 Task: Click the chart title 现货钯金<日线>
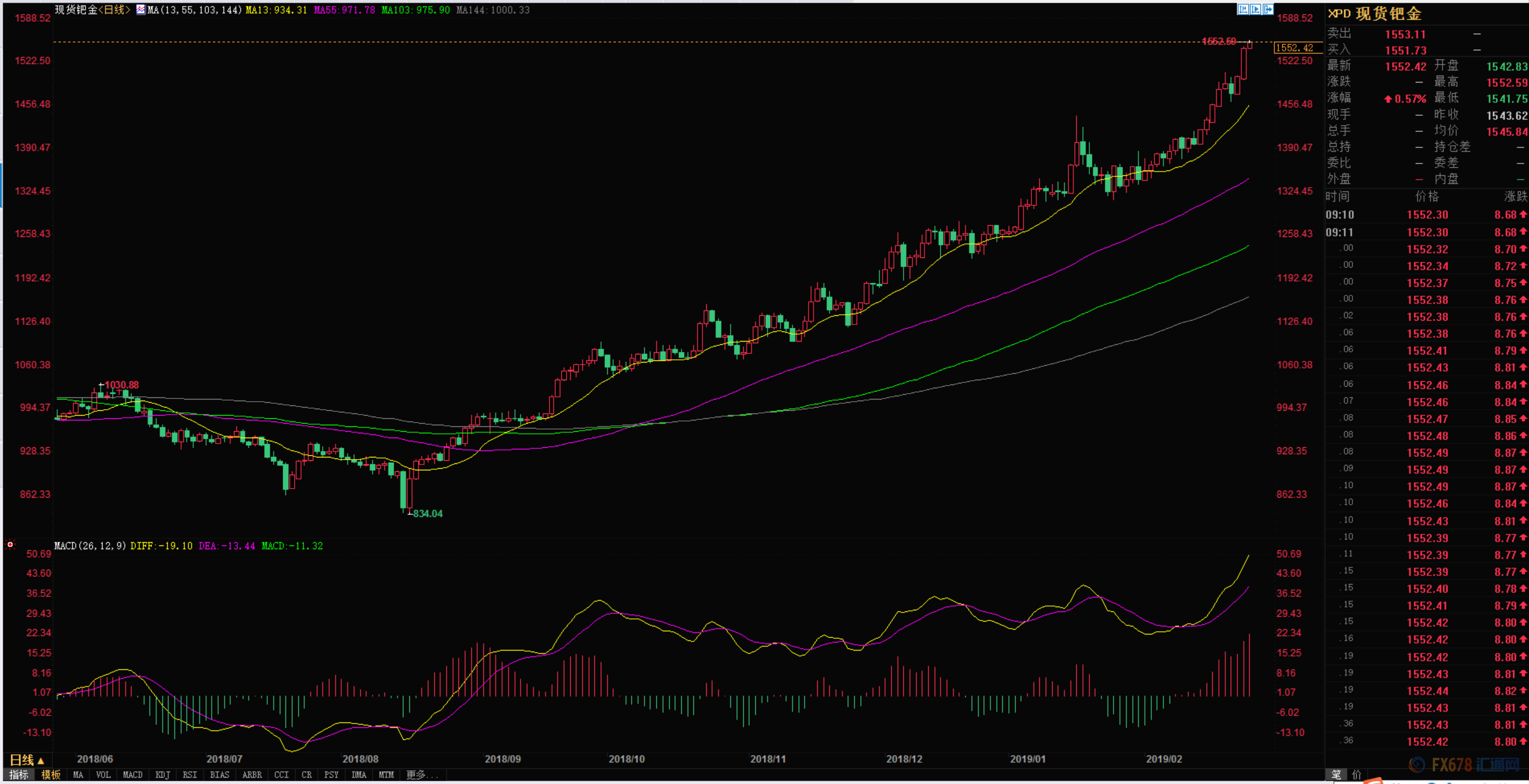[x=93, y=10]
